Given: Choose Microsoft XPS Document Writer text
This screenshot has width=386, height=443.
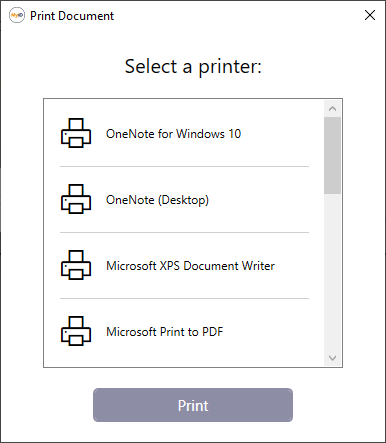Looking at the screenshot, I should [x=190, y=266].
